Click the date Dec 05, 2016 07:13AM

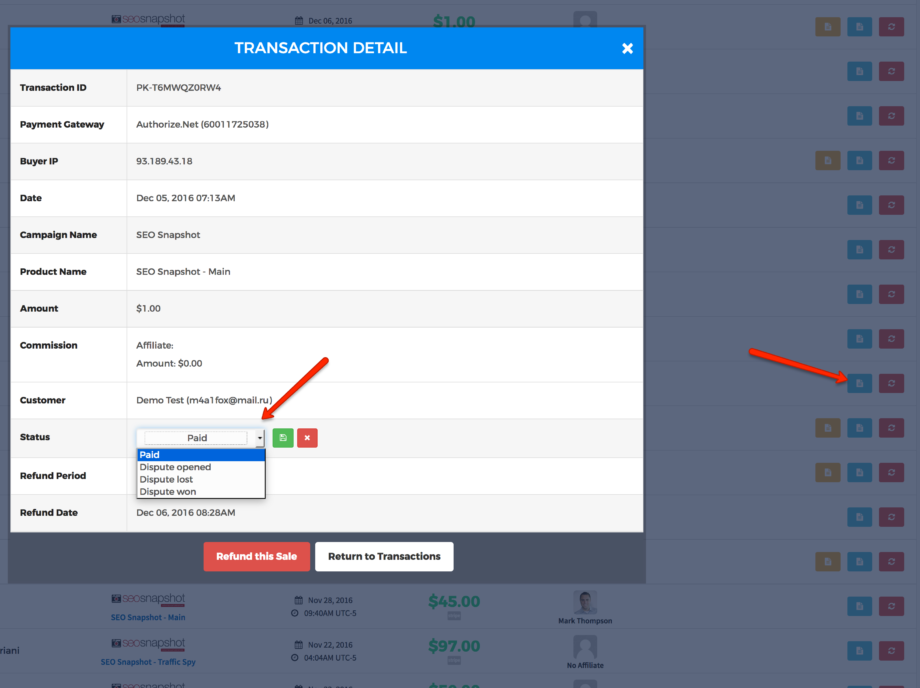pyautogui.click(x=185, y=198)
